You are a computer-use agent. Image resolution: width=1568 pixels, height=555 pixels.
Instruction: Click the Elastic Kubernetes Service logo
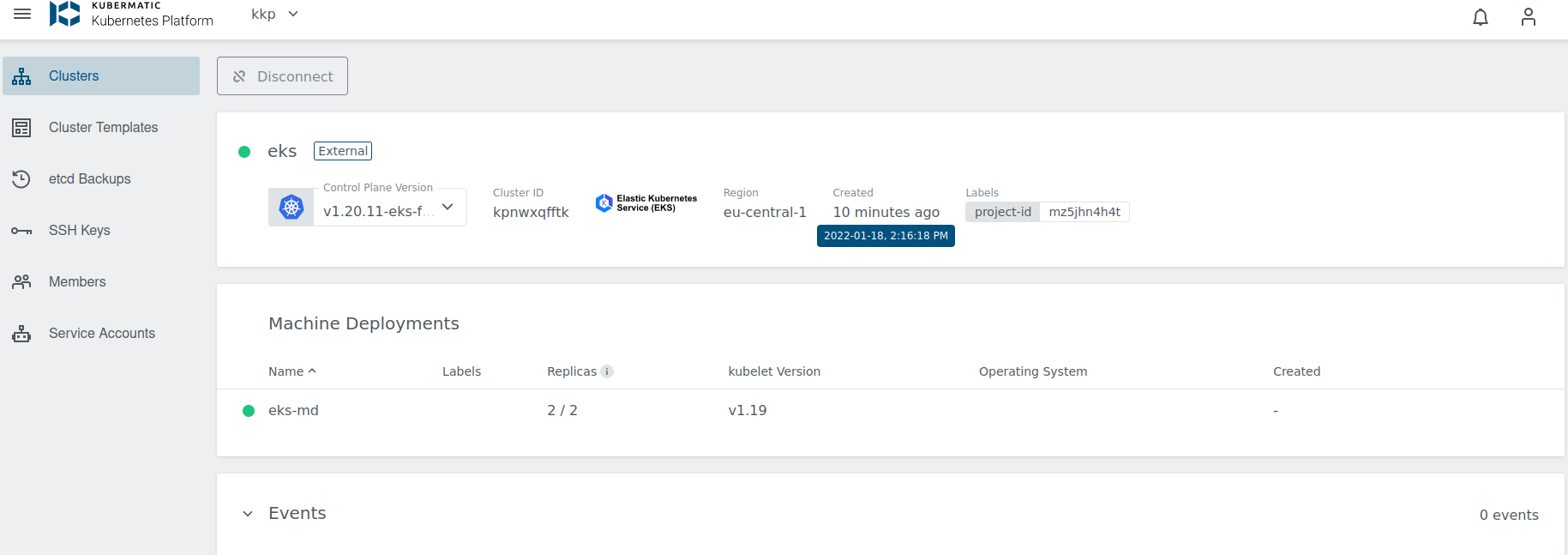coord(646,203)
